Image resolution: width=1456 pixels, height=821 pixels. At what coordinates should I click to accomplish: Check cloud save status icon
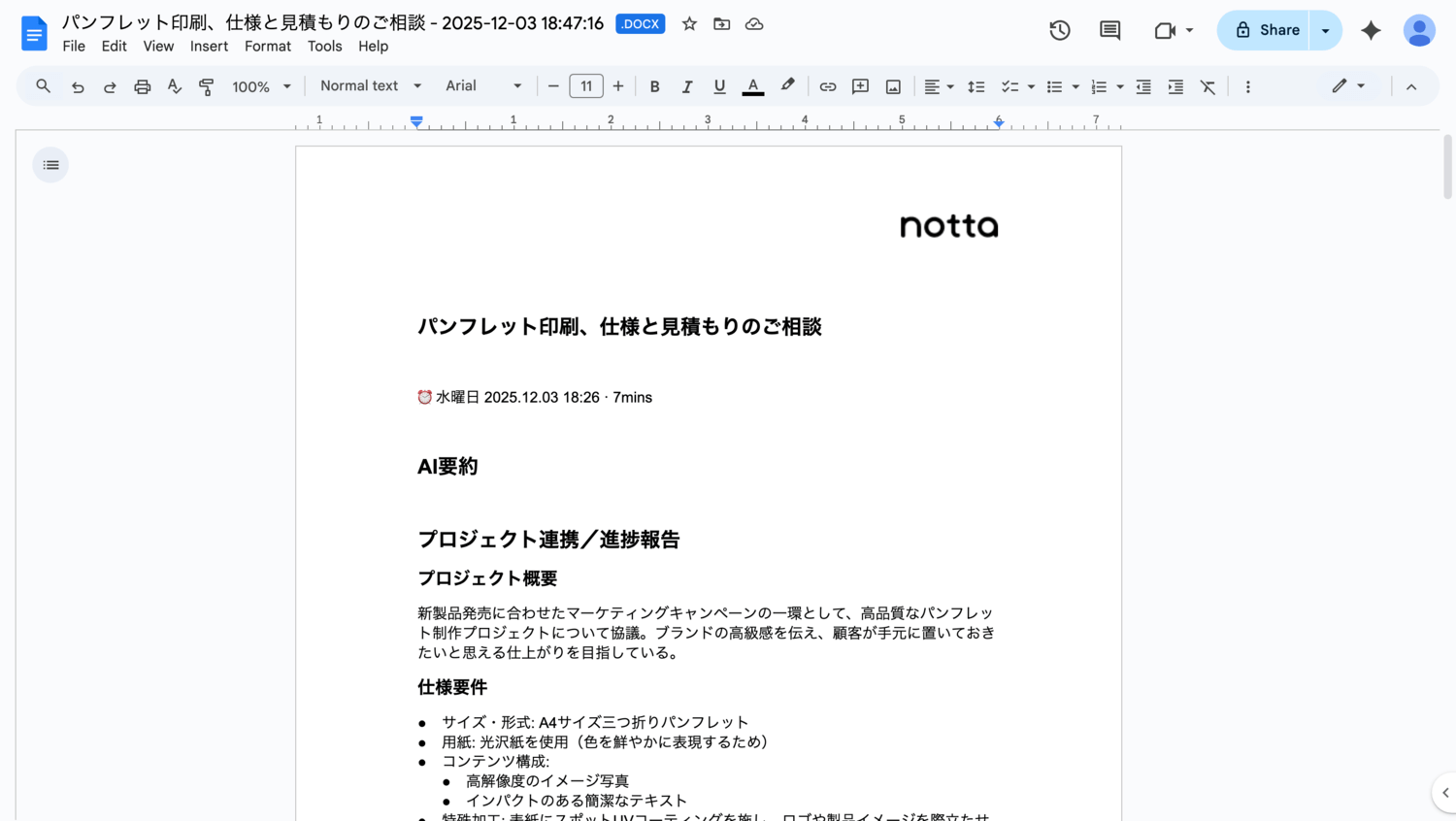point(754,24)
